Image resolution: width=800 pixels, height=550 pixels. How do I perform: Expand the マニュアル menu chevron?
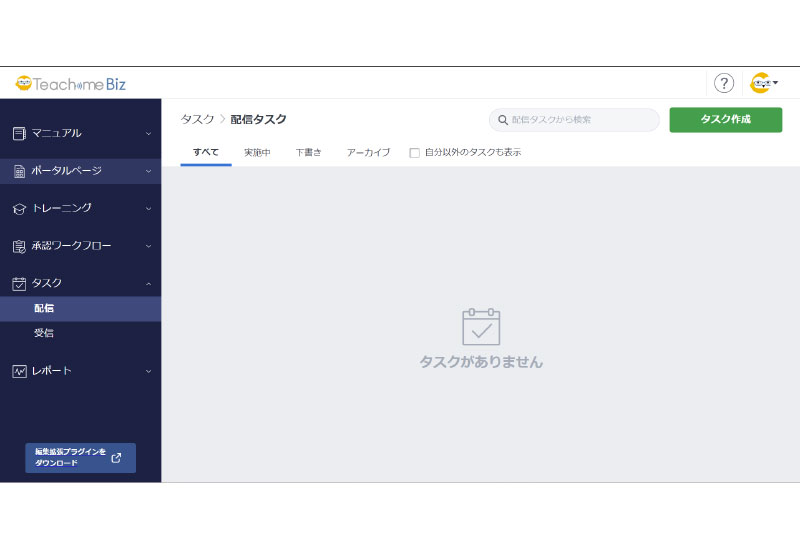click(x=148, y=133)
